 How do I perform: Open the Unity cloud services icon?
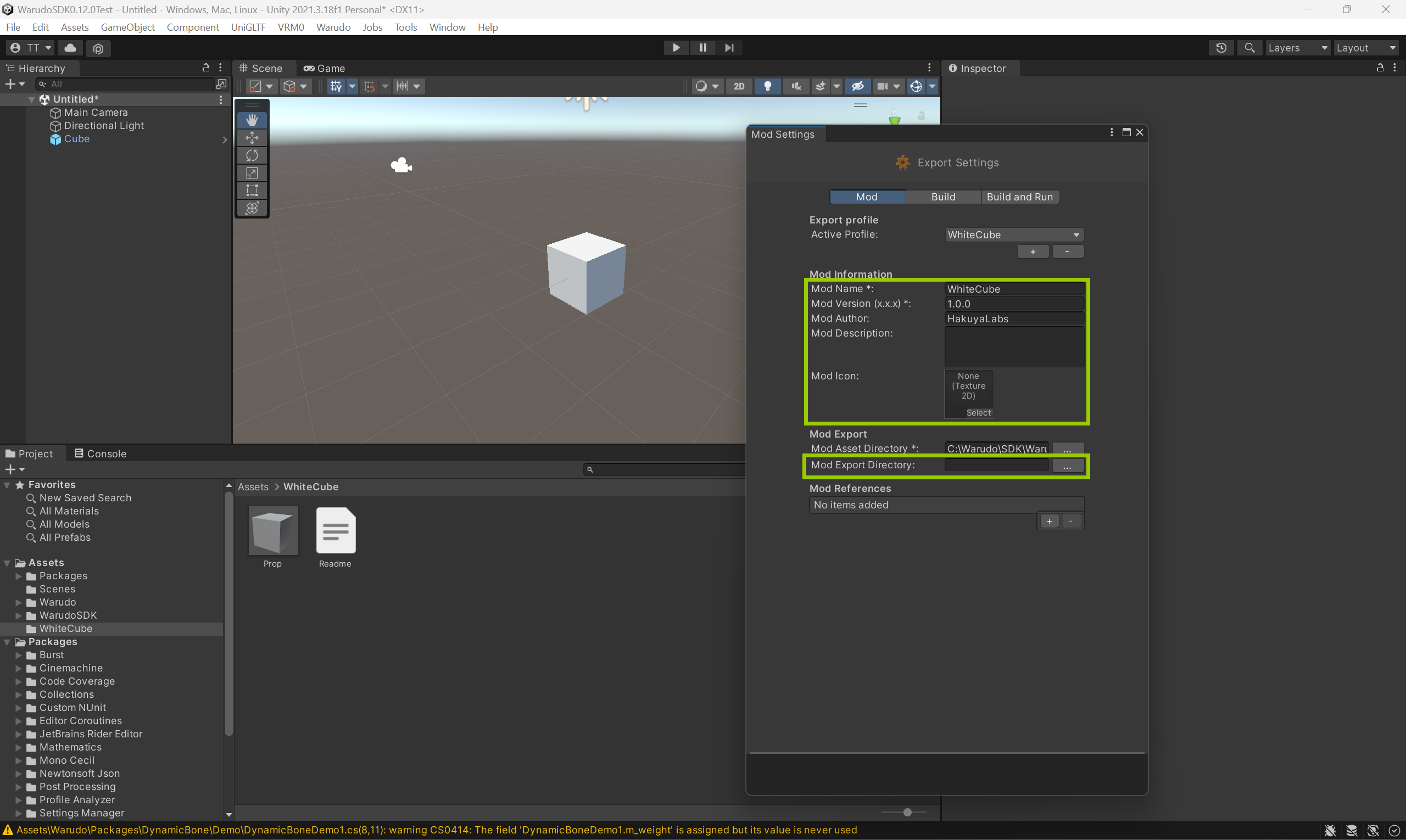tap(71, 48)
